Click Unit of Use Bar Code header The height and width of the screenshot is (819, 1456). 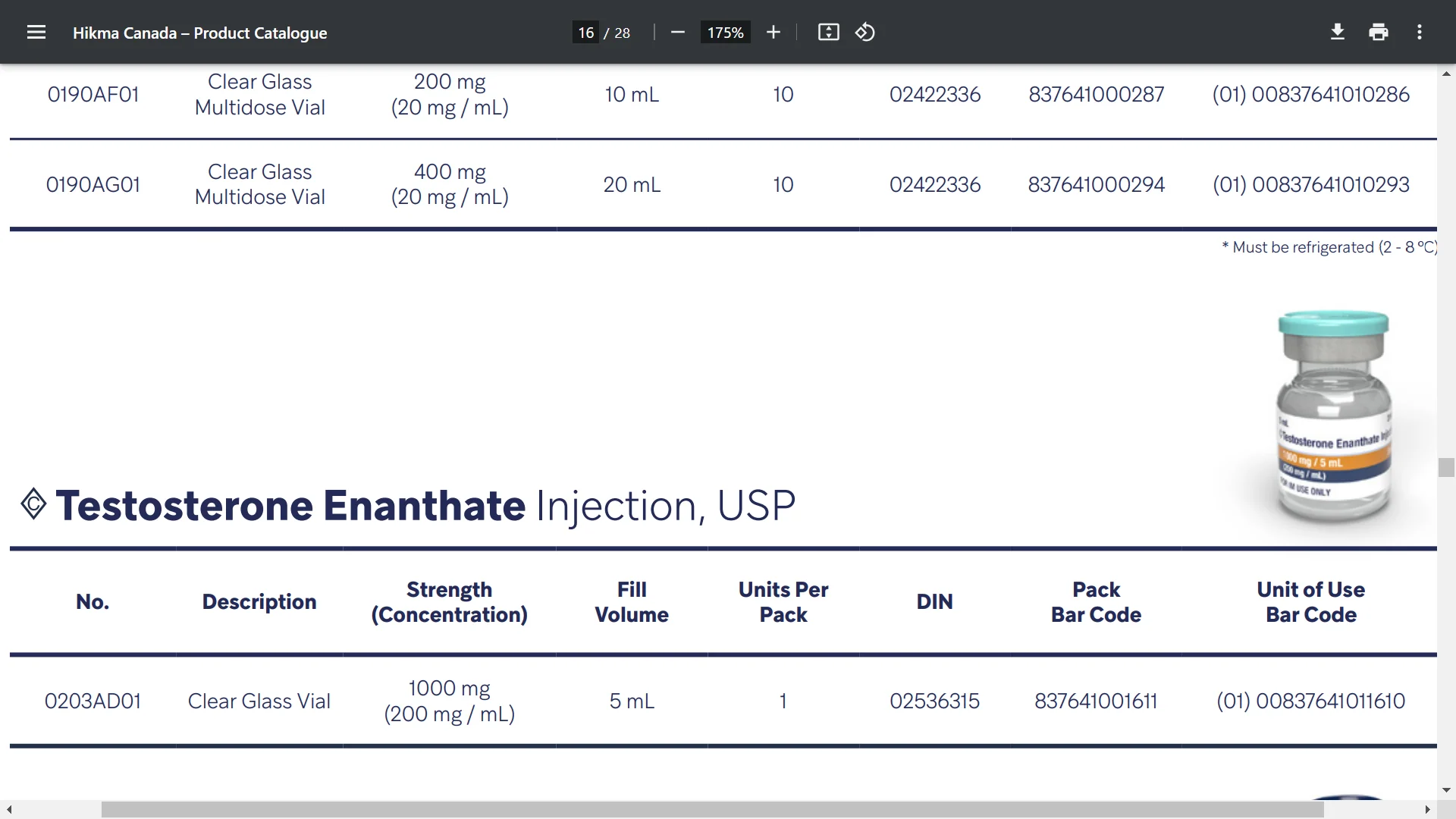[x=1311, y=601]
